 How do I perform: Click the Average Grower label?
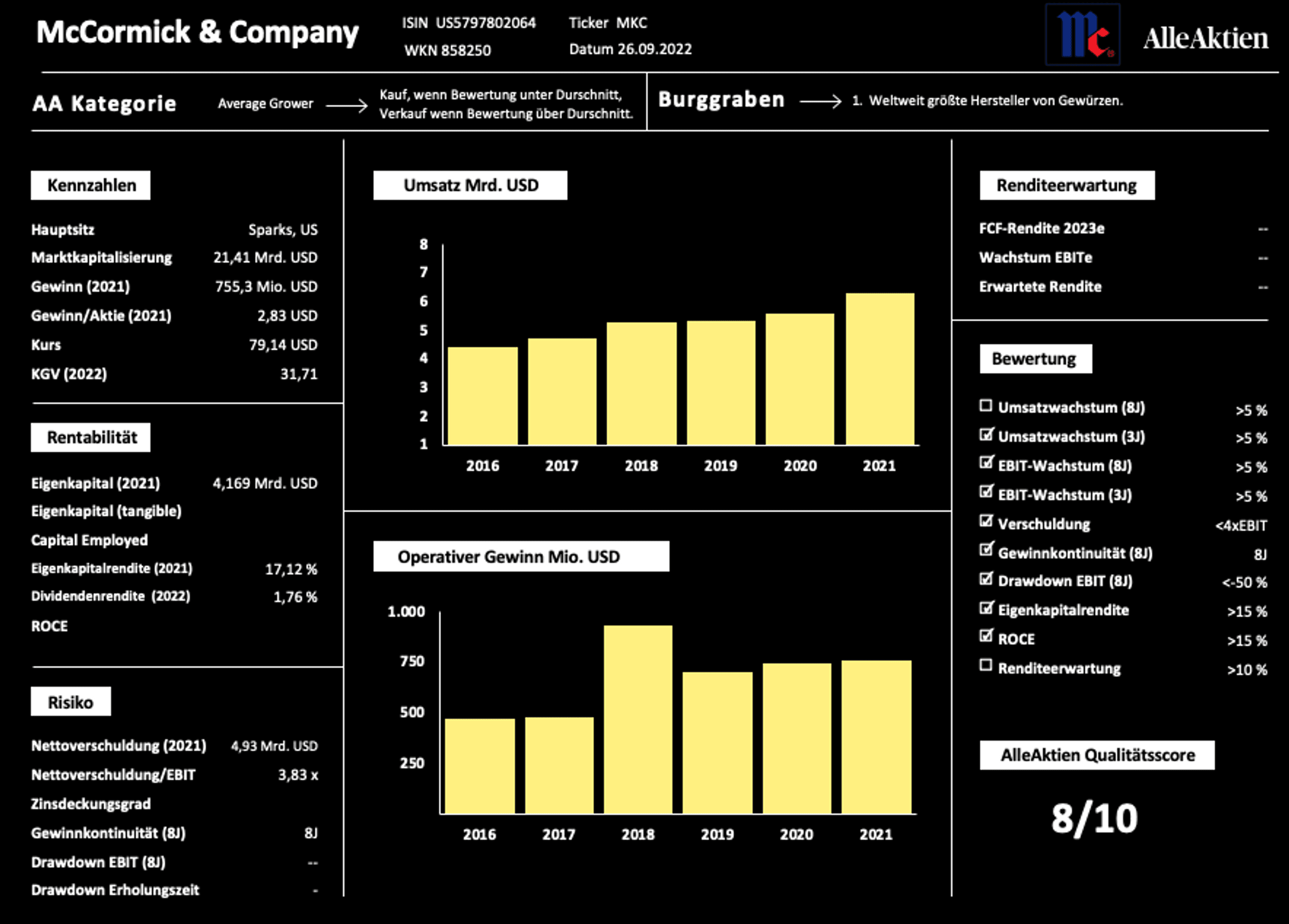[x=265, y=103]
